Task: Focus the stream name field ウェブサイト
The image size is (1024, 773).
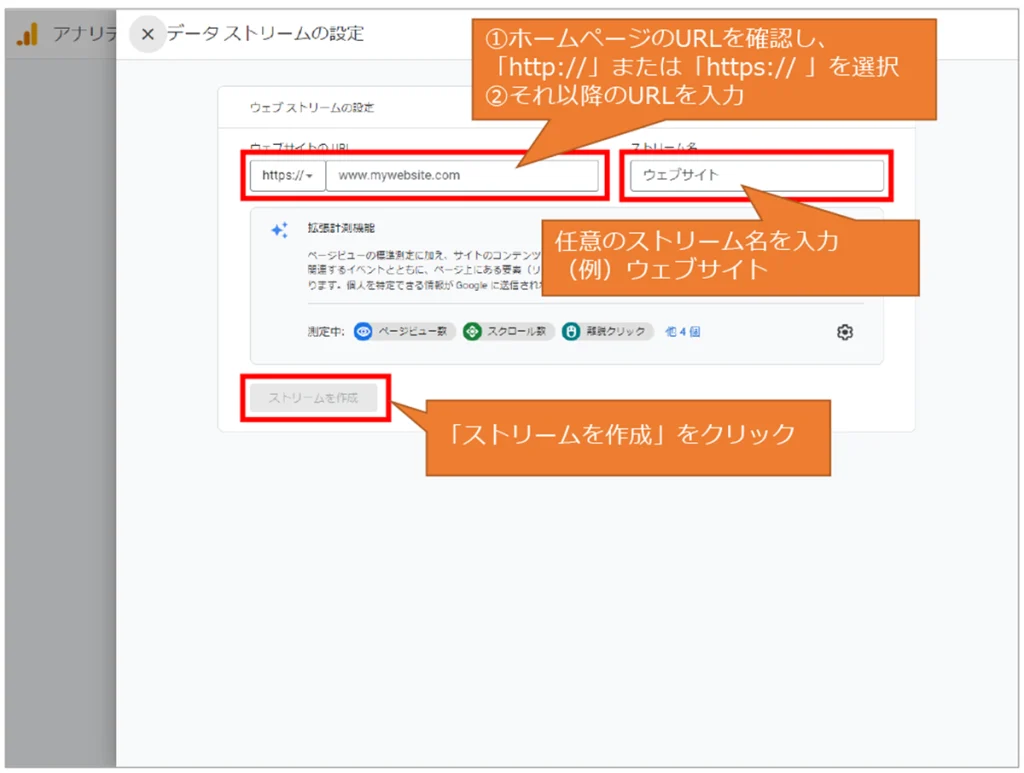Action: click(756, 175)
